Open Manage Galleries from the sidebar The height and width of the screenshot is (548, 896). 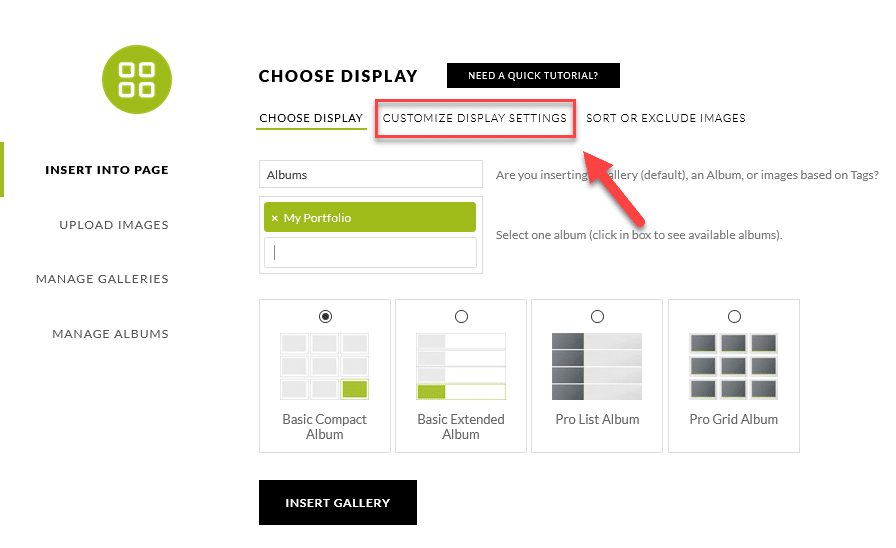tap(102, 279)
